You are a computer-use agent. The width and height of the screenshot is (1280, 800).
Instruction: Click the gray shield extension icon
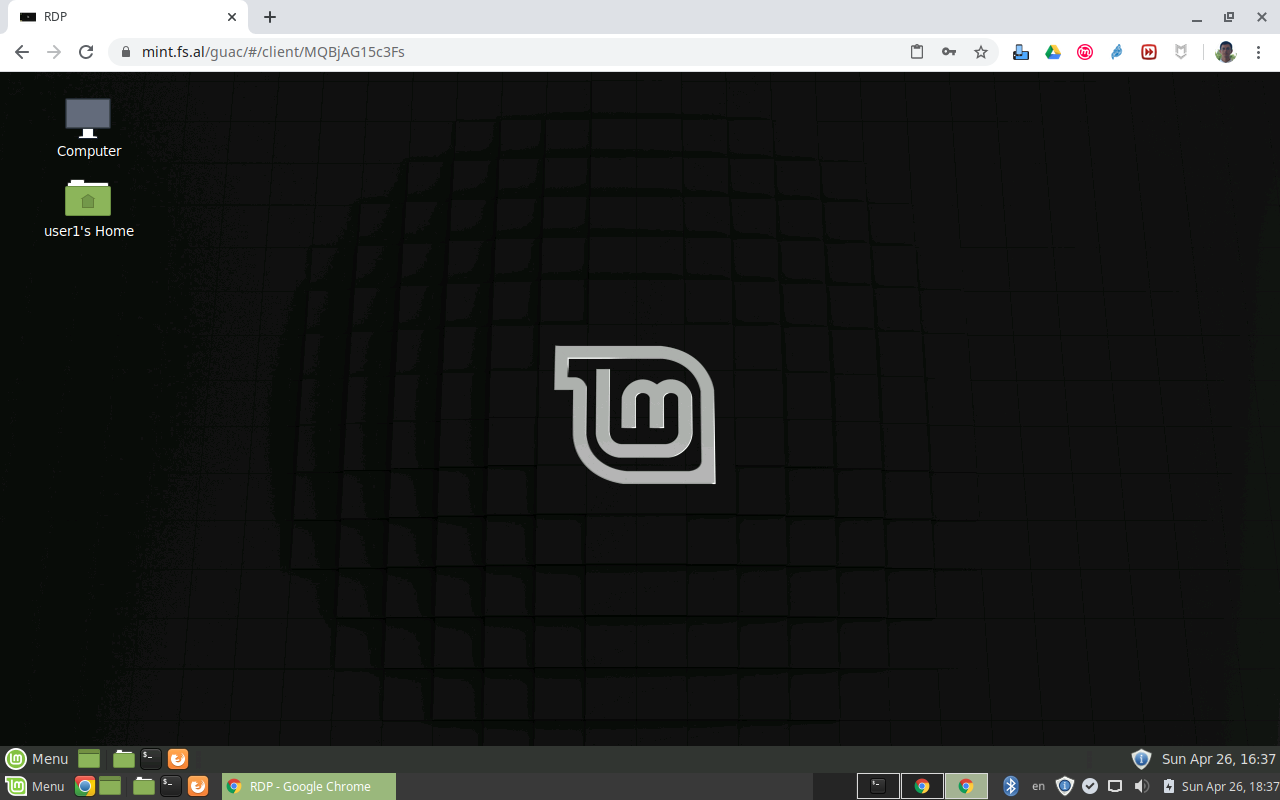pos(1181,52)
